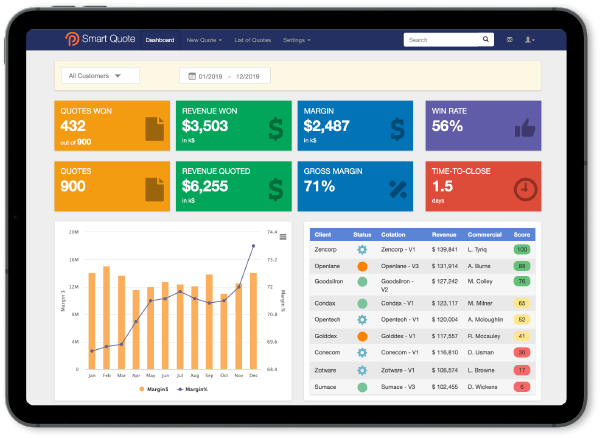
Task: Expand the Settings menu
Action: (297, 40)
